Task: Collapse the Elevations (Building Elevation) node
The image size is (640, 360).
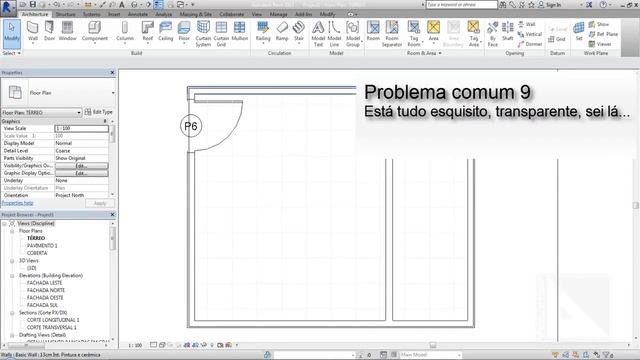Action: [x=12, y=276]
